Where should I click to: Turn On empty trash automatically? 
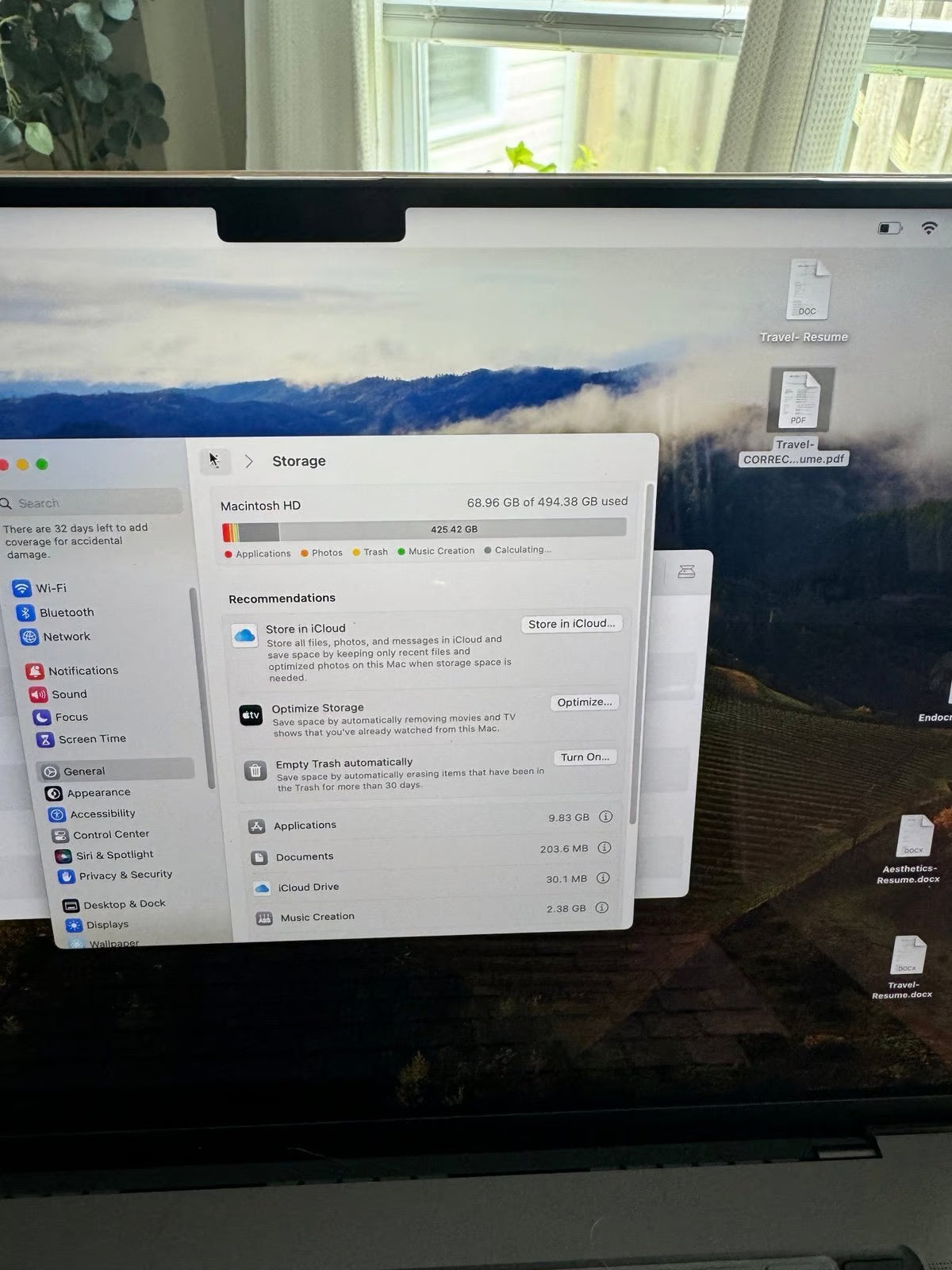click(585, 757)
